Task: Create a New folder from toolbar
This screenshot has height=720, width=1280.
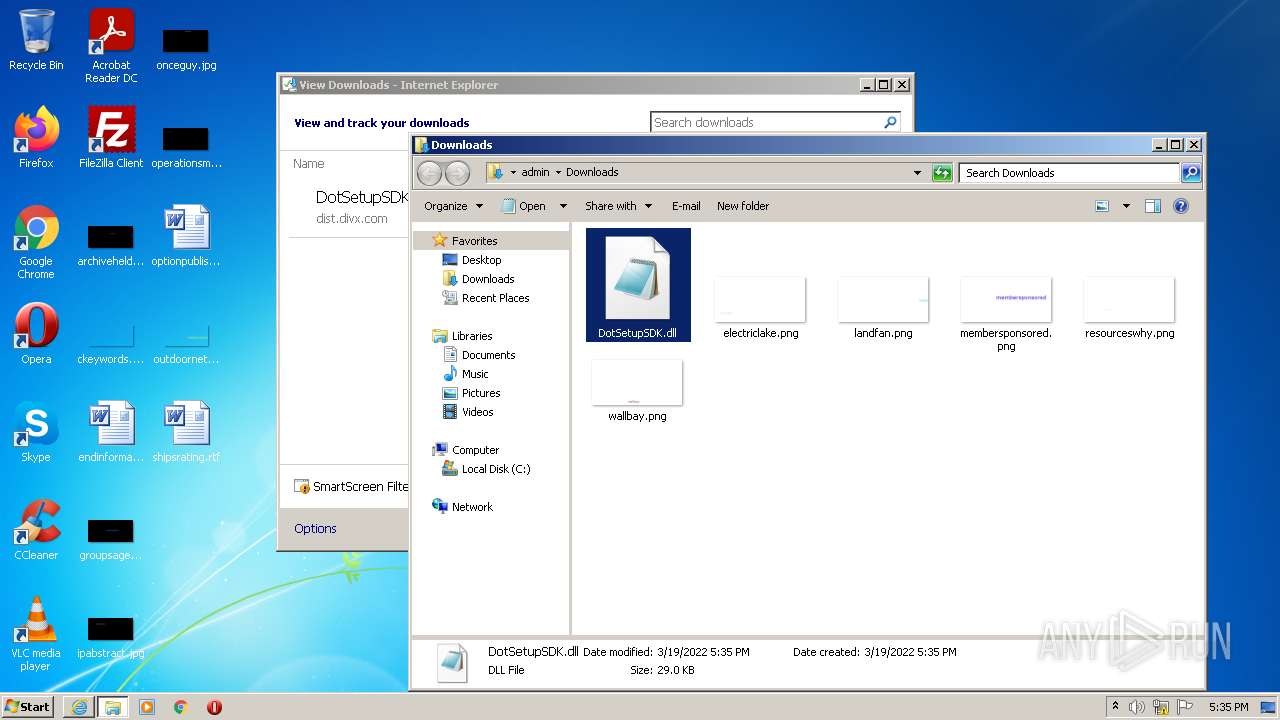Action: pos(743,206)
